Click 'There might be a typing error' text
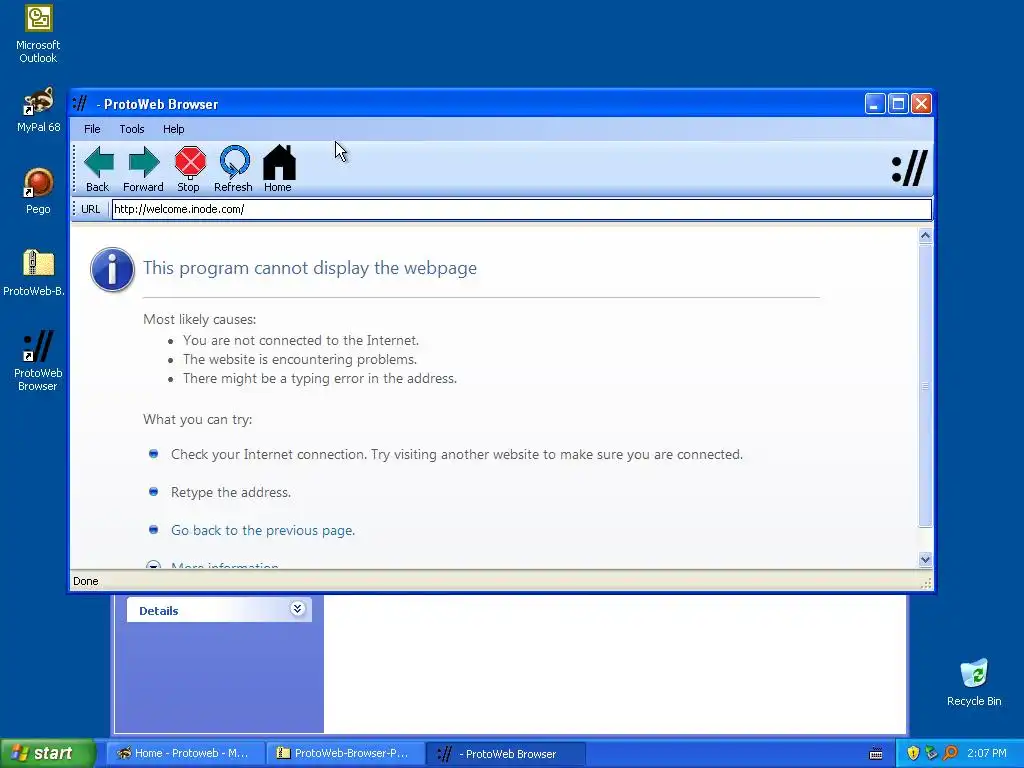Image resolution: width=1024 pixels, height=768 pixels. (x=320, y=379)
